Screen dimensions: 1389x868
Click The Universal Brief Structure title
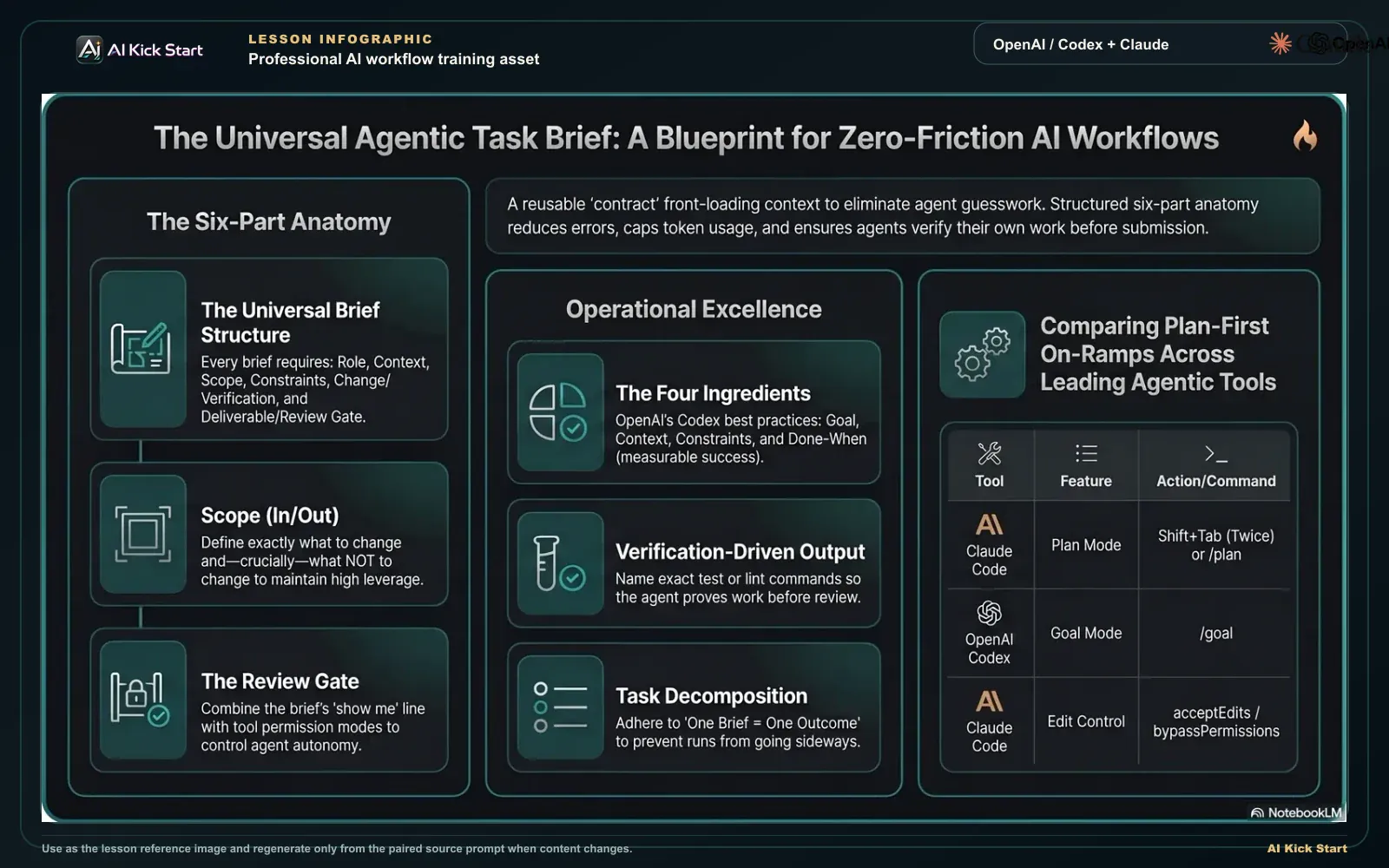click(x=291, y=322)
